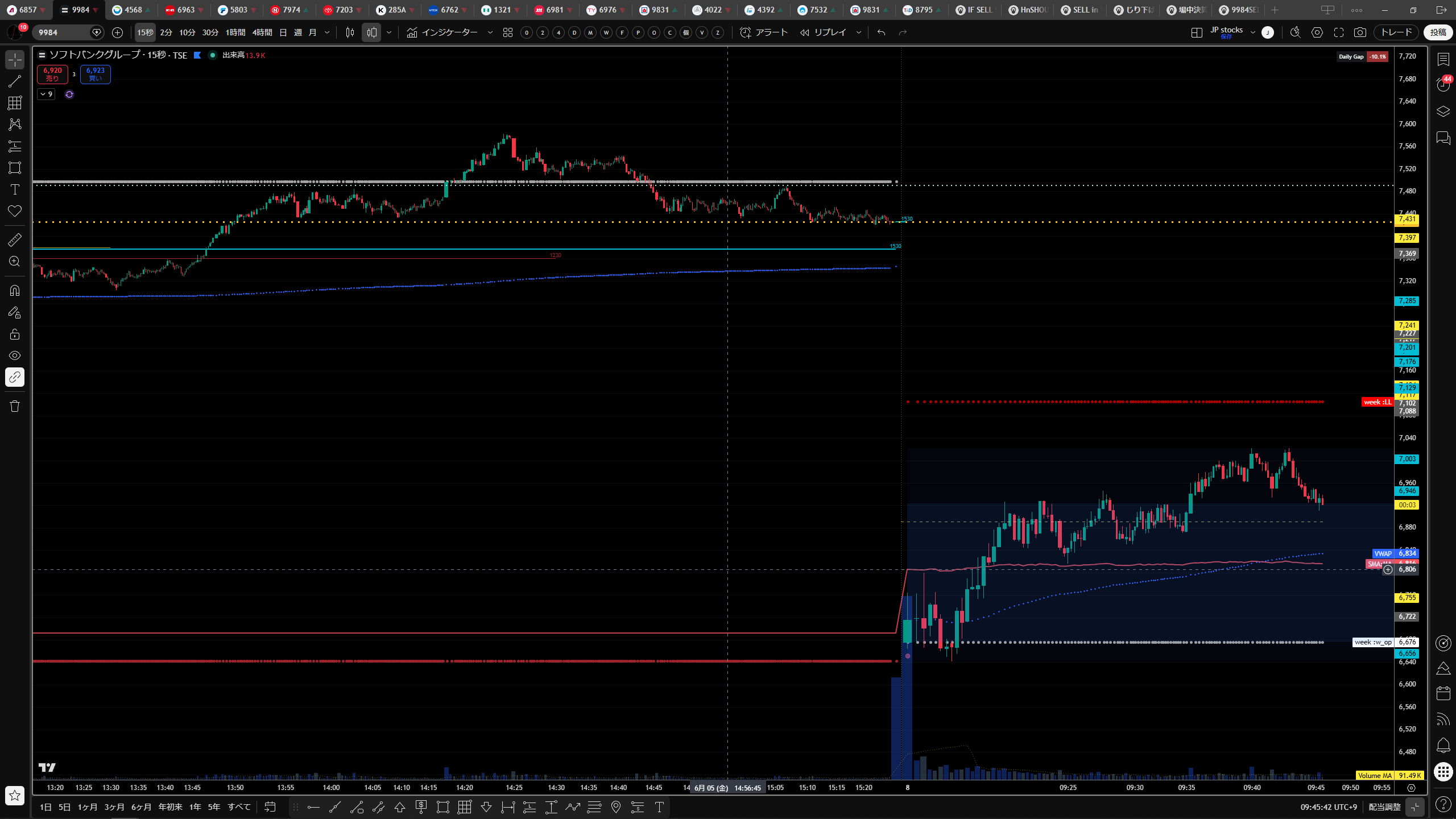This screenshot has width=1456, height=819.
Task: Expand the JP stocks layout dropdown
Action: tap(1253, 32)
